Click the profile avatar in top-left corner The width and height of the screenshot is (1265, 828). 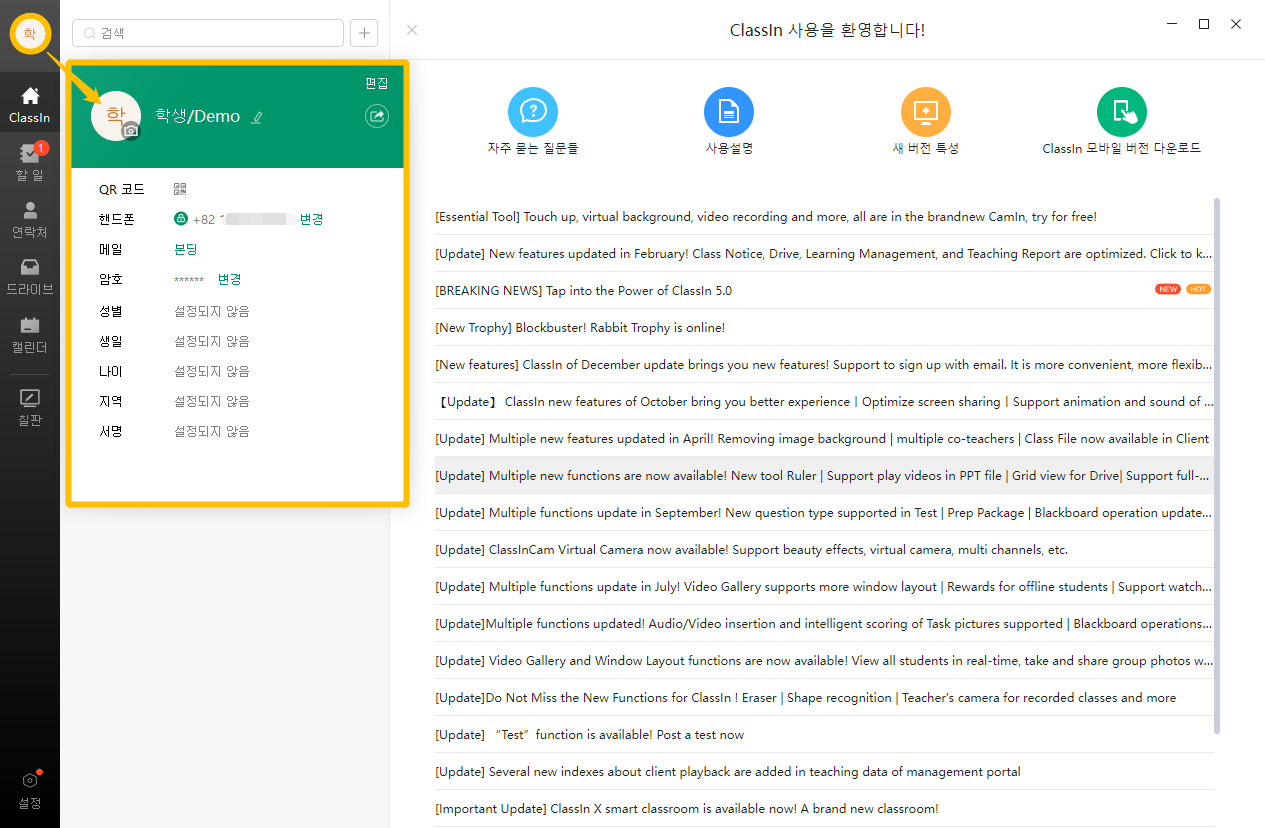tap(29, 34)
